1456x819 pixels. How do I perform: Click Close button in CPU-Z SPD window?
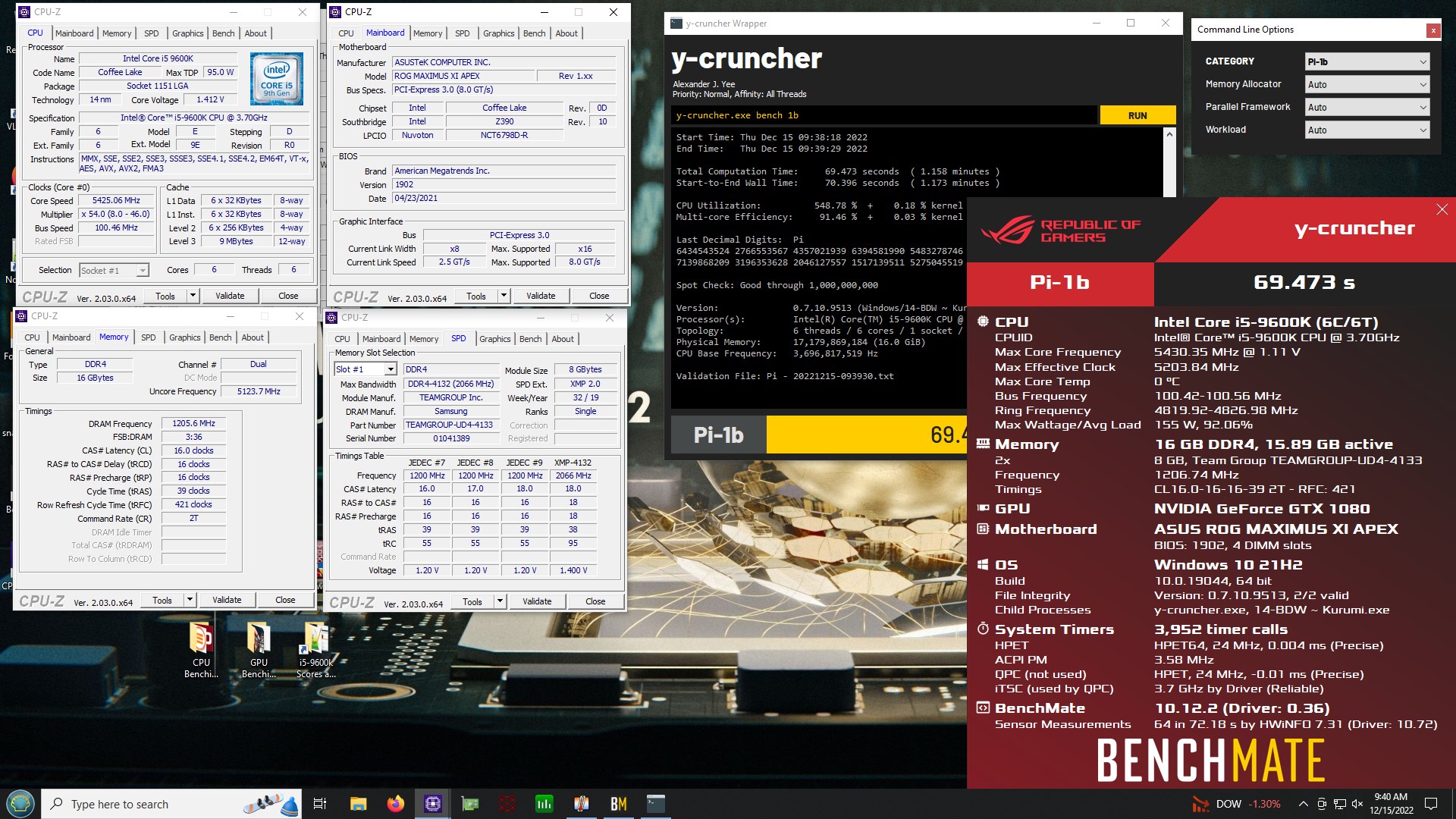pos(595,601)
